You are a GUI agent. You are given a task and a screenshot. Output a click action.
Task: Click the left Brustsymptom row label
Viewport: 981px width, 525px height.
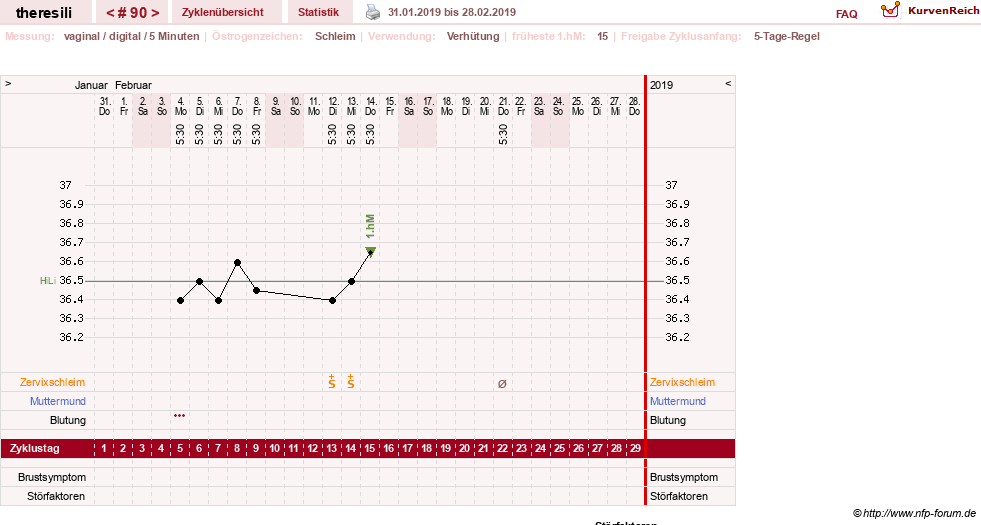pos(52,477)
